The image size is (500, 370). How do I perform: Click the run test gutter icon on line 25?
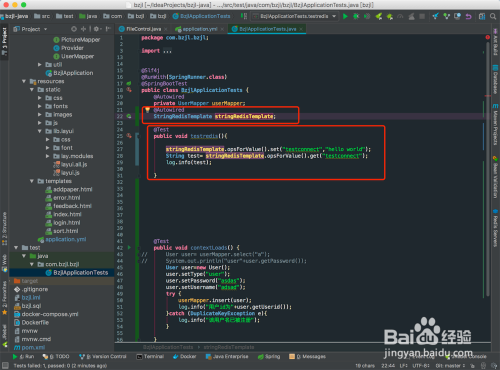129,136
